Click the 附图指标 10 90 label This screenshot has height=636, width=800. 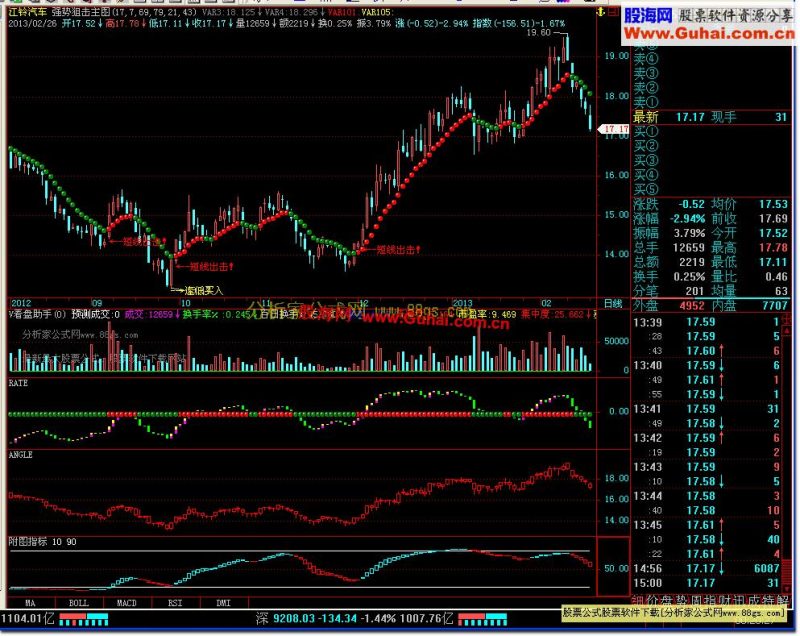(x=42, y=542)
